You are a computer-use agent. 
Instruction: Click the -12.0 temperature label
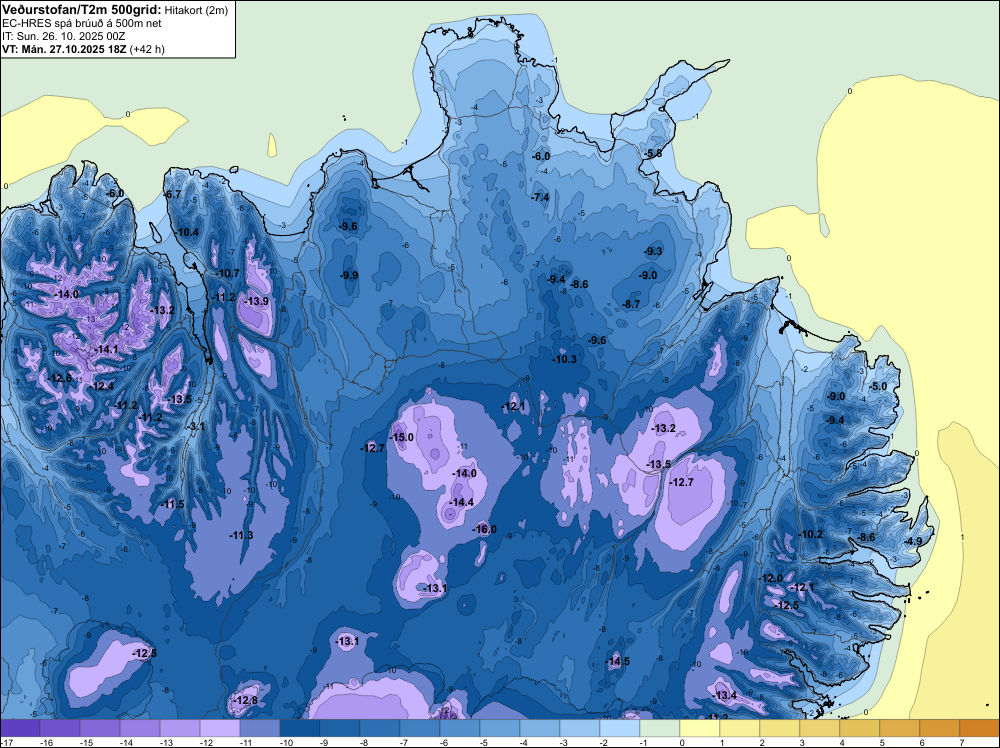click(x=770, y=578)
